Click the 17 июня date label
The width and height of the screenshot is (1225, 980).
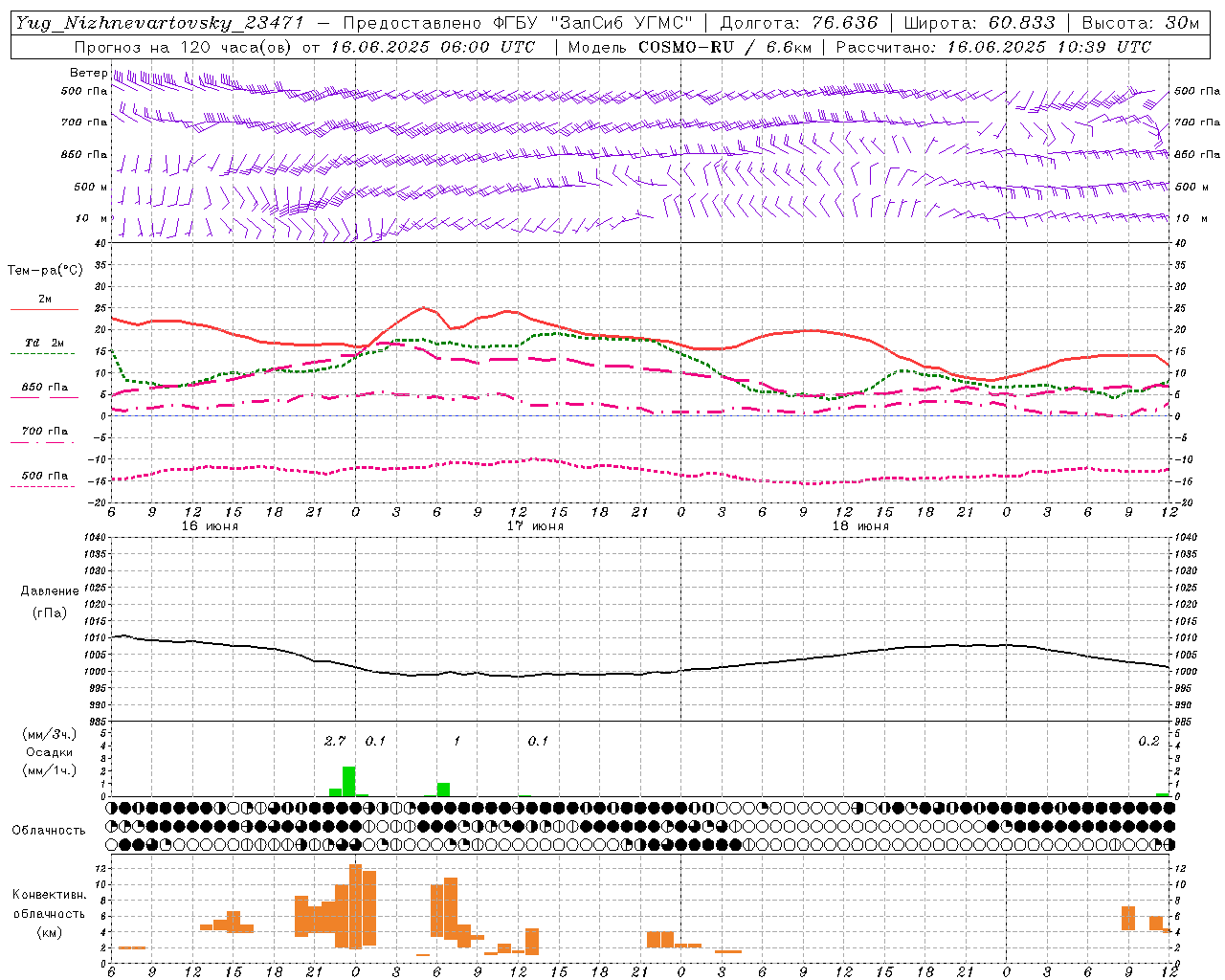pos(535,526)
